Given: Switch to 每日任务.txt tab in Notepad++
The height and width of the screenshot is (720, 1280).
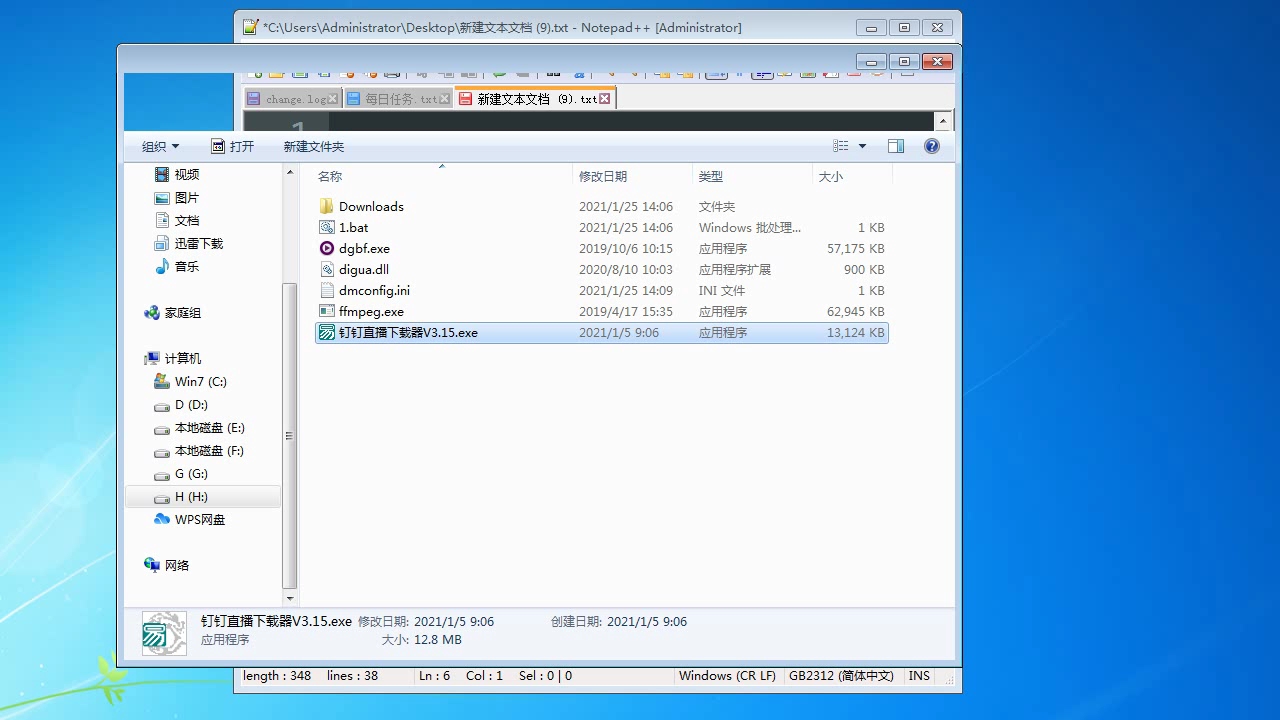Looking at the screenshot, I should [401, 99].
